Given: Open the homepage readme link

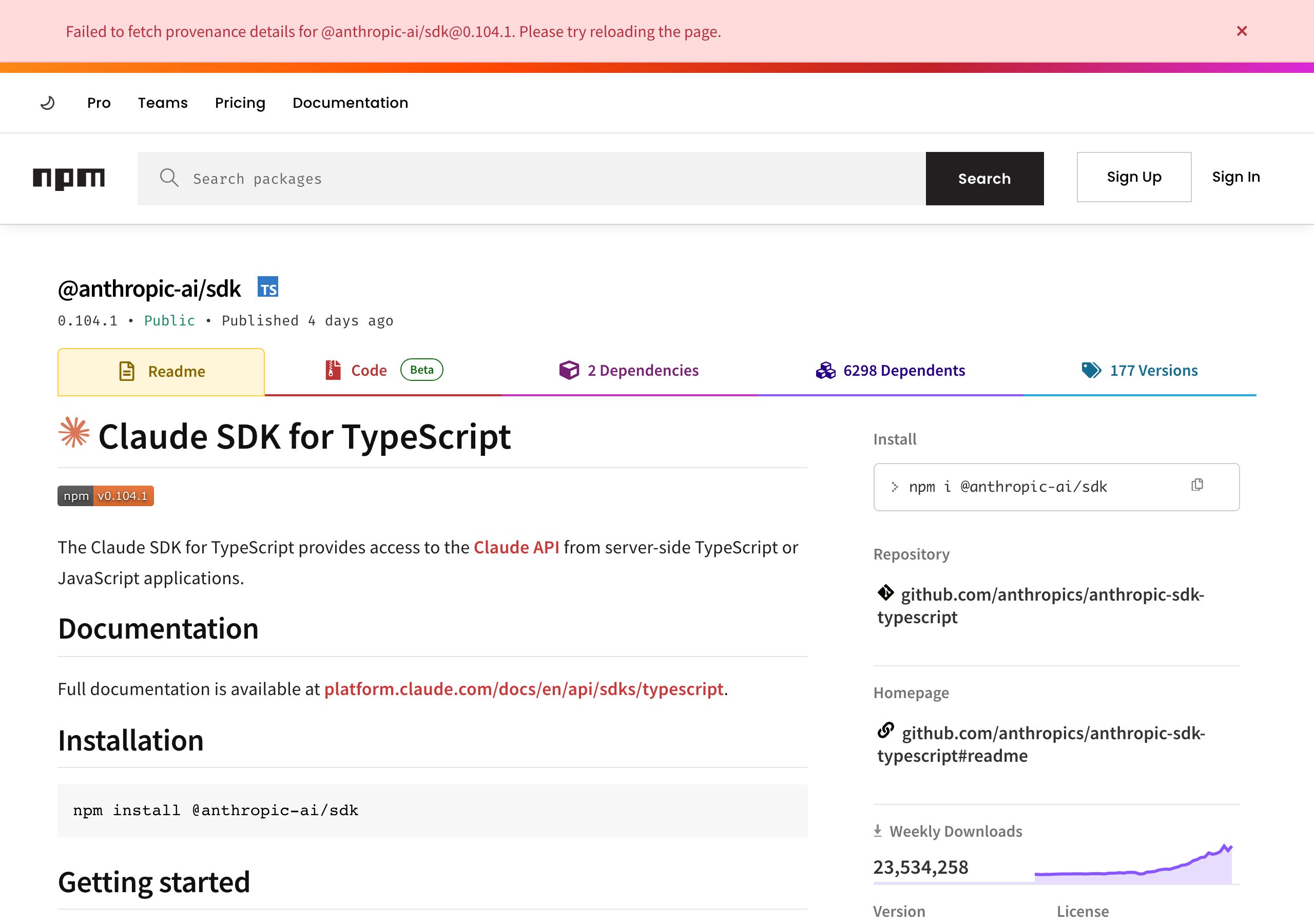Looking at the screenshot, I should coord(1041,744).
